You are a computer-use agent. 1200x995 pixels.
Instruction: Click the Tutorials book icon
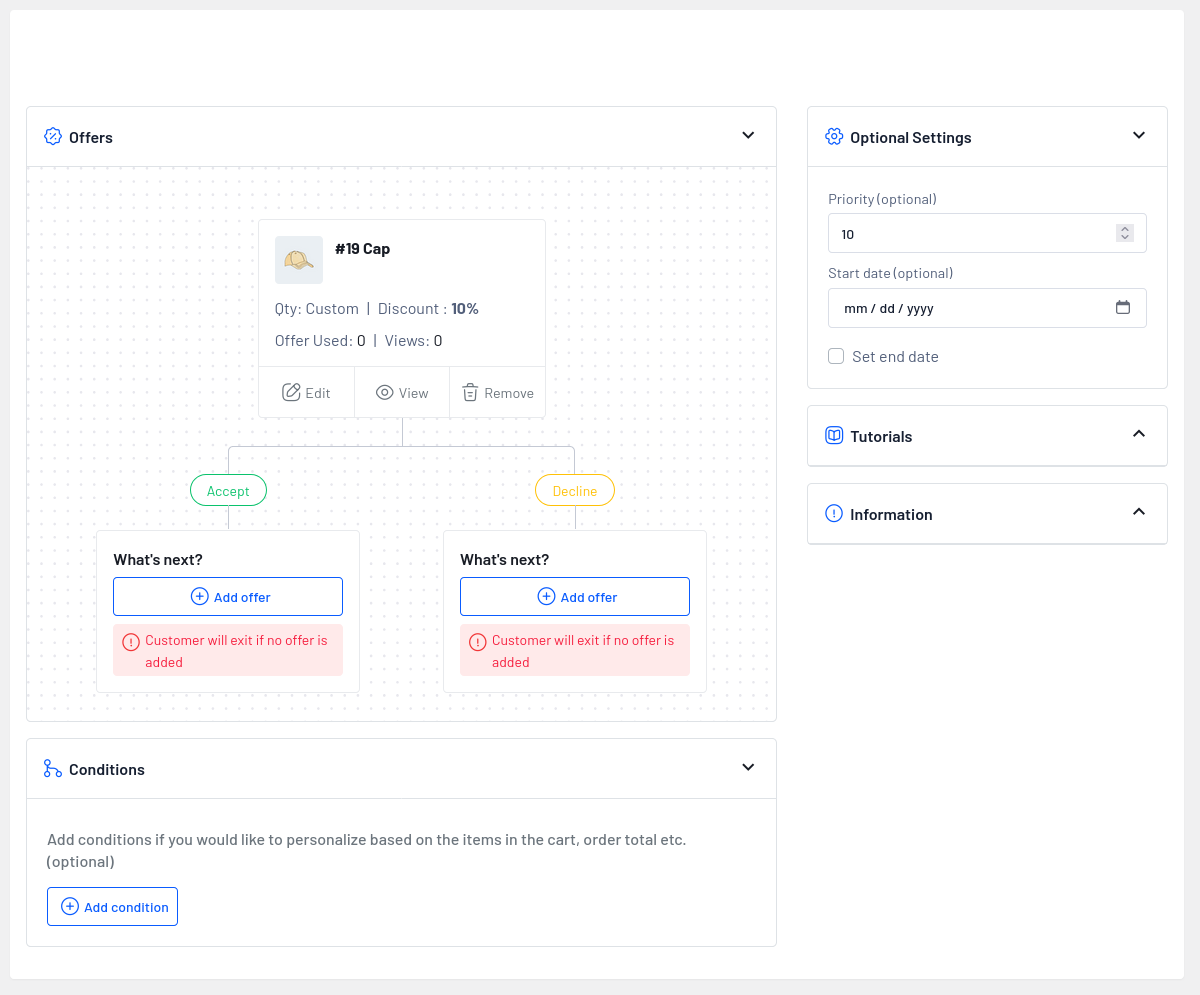(834, 436)
